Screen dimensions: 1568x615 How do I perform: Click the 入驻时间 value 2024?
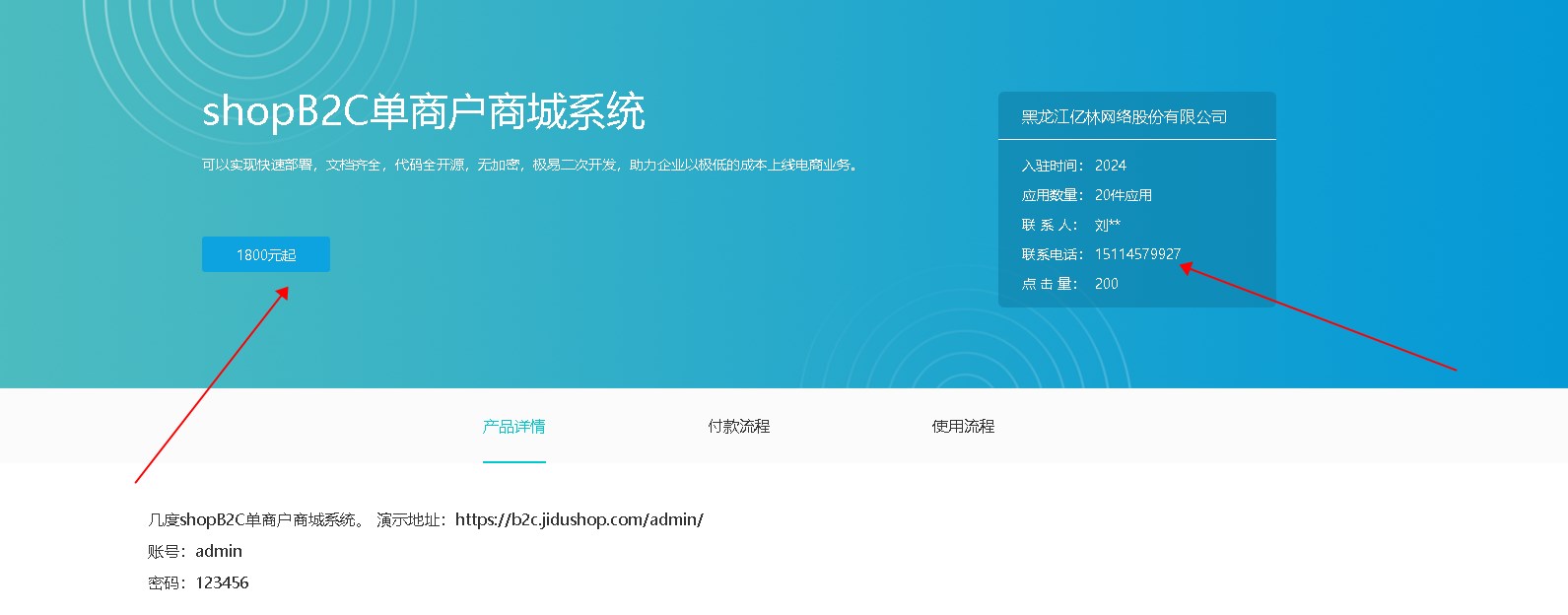click(x=1111, y=166)
